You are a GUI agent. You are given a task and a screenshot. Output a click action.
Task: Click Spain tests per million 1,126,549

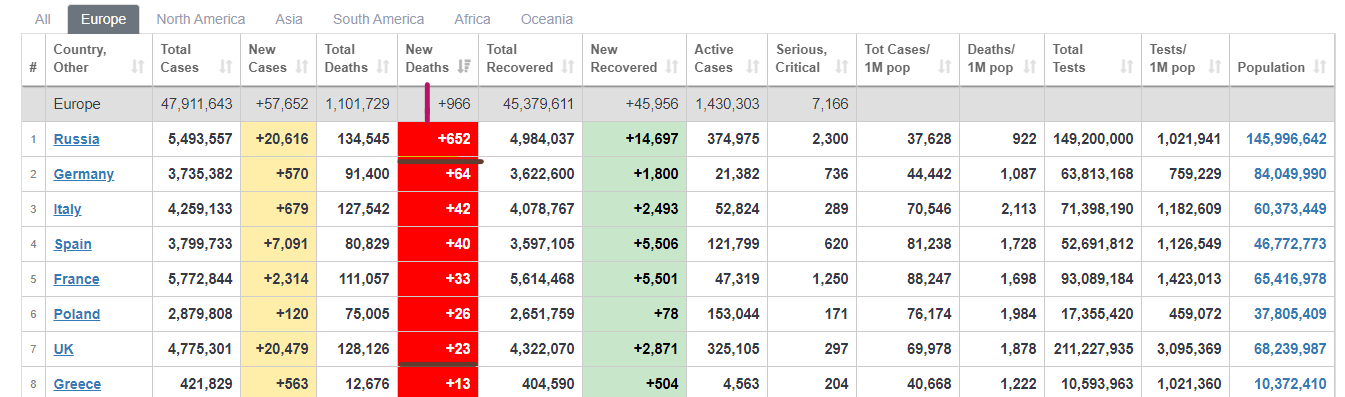[1189, 244]
